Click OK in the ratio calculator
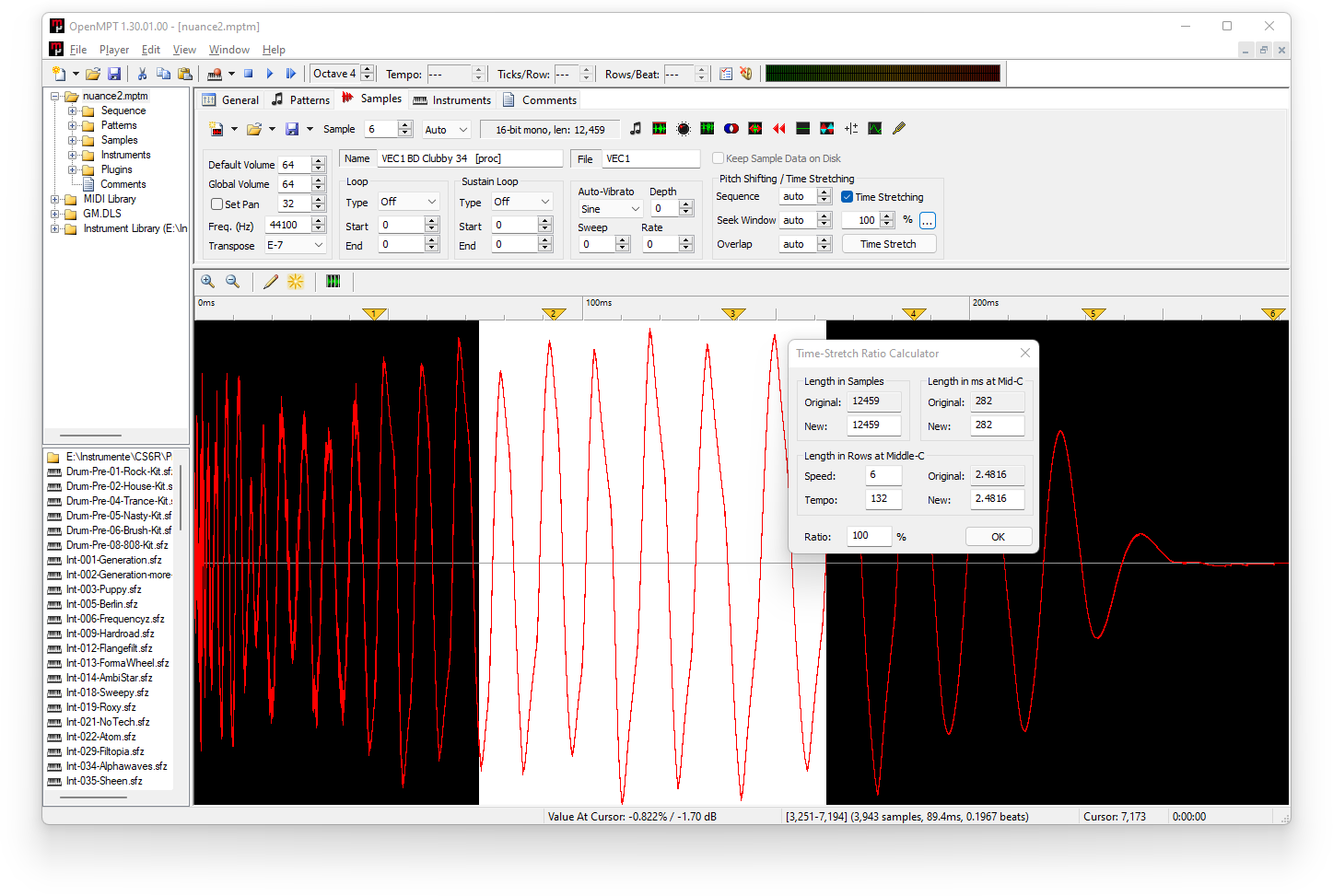The height and width of the screenshot is (896, 1333). 999,537
